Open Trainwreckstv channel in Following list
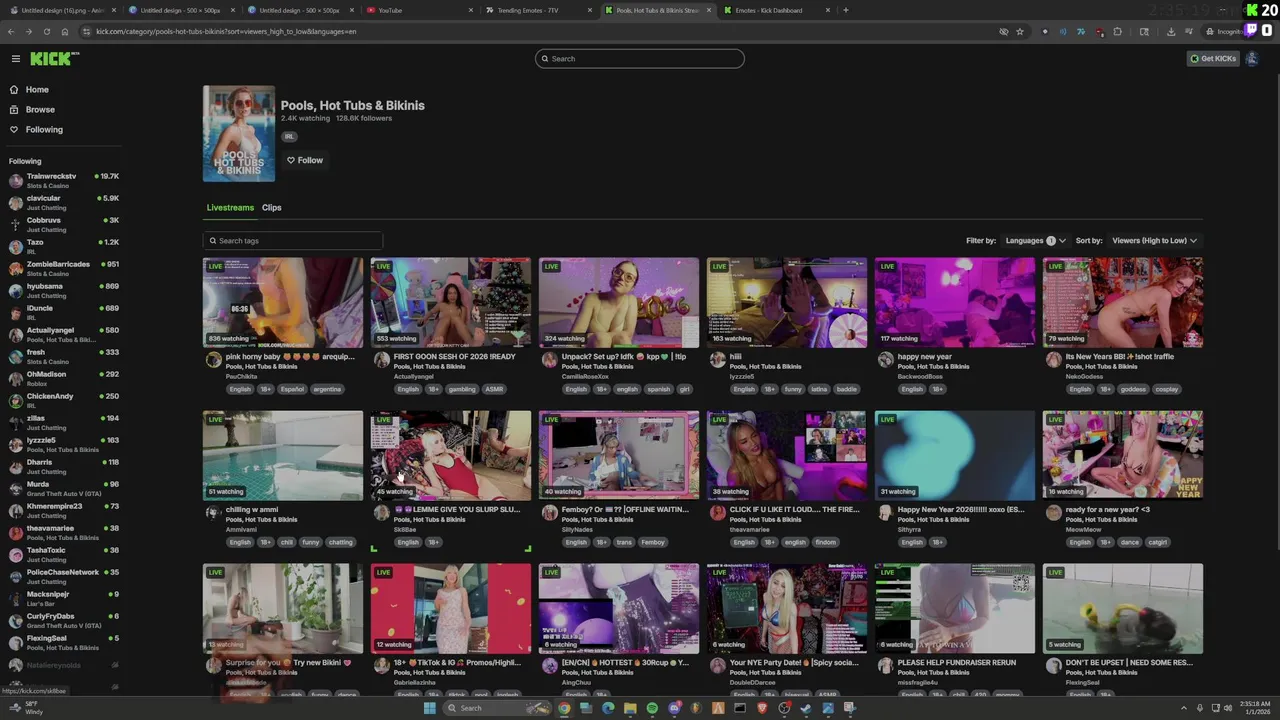Image resolution: width=1280 pixels, height=720 pixels. (x=64, y=181)
